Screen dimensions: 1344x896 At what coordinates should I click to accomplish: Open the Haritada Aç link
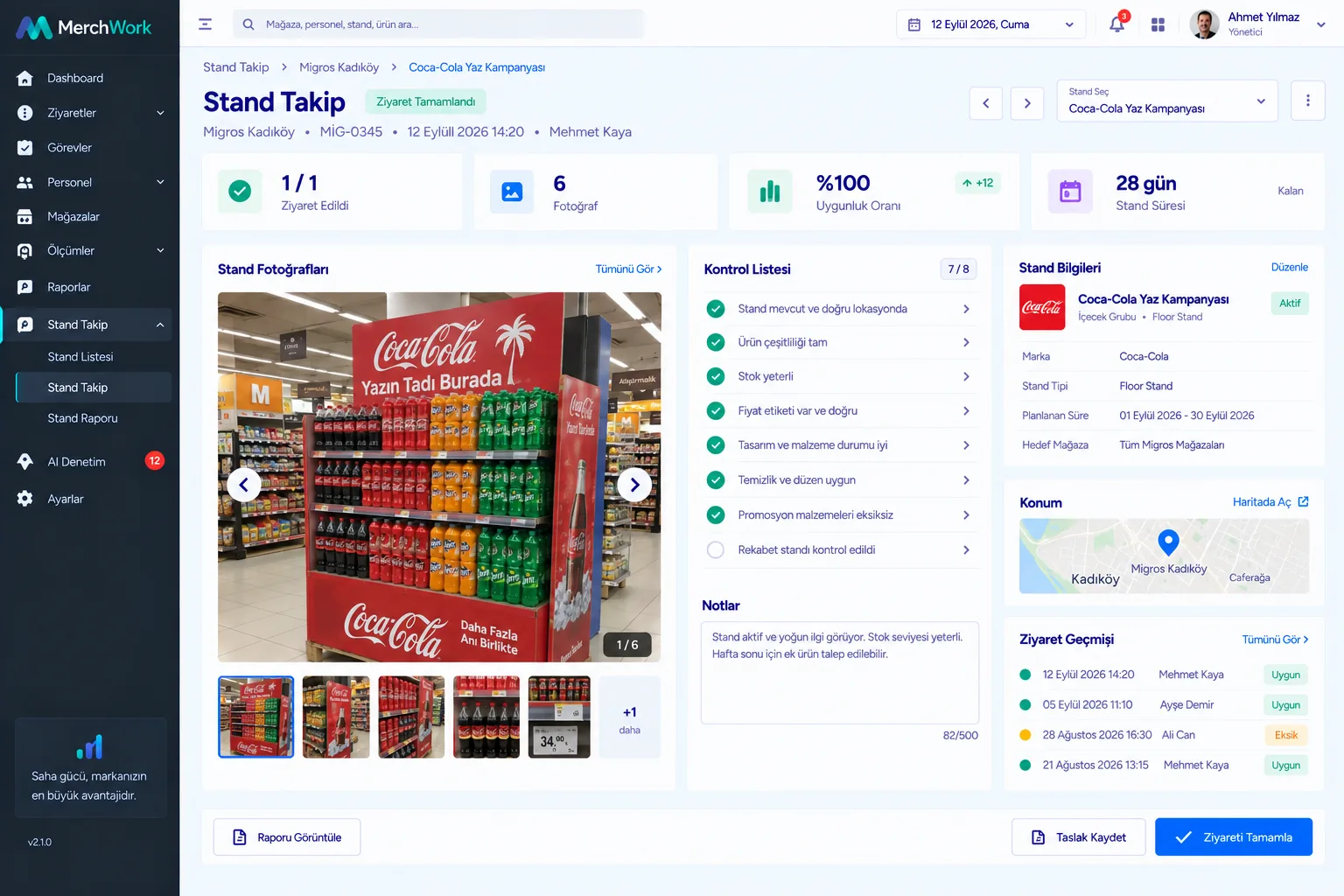point(1270,502)
